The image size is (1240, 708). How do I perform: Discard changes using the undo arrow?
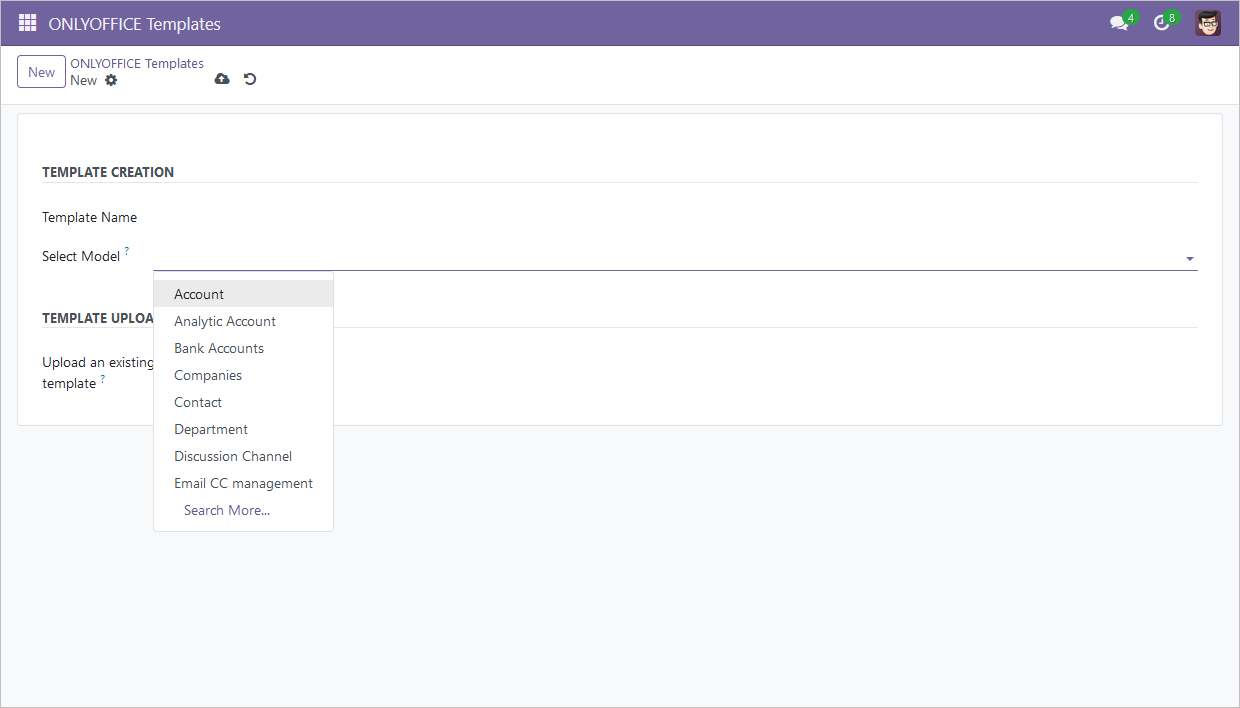click(x=249, y=78)
